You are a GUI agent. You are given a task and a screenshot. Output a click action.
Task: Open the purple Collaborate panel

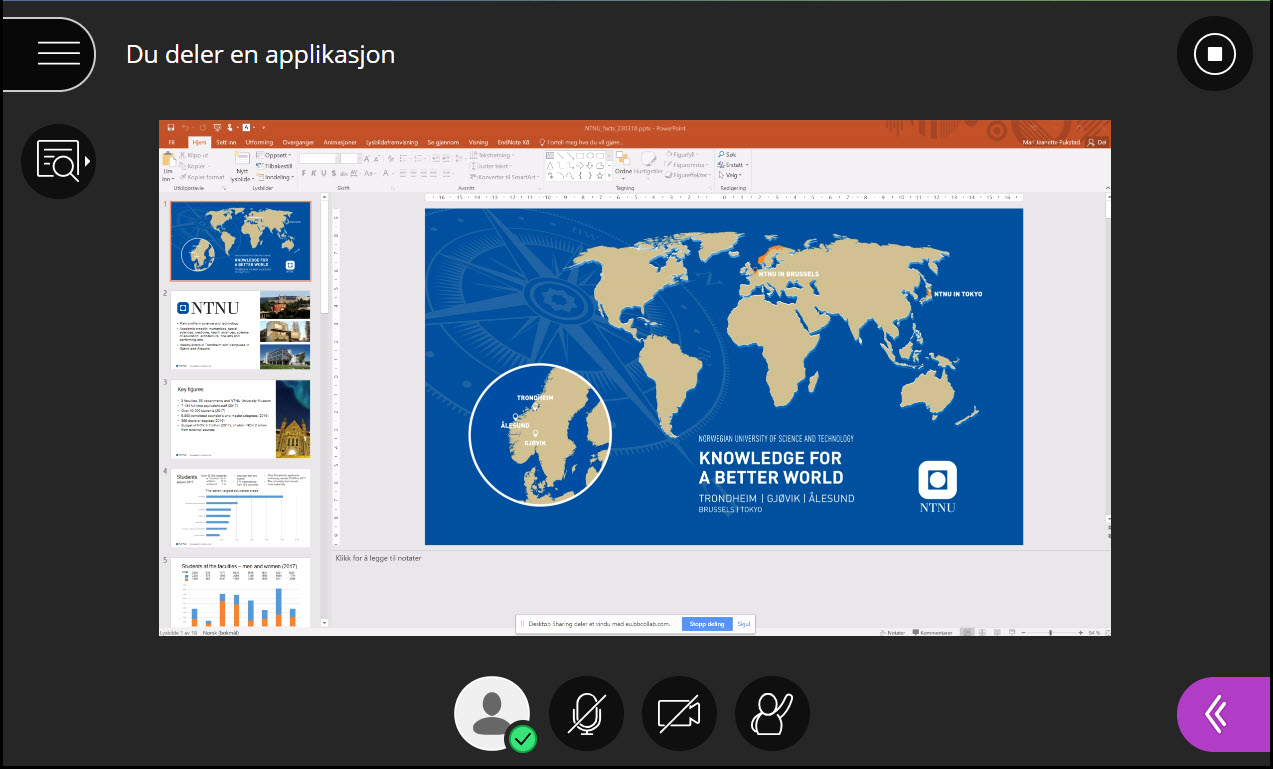coord(1225,714)
